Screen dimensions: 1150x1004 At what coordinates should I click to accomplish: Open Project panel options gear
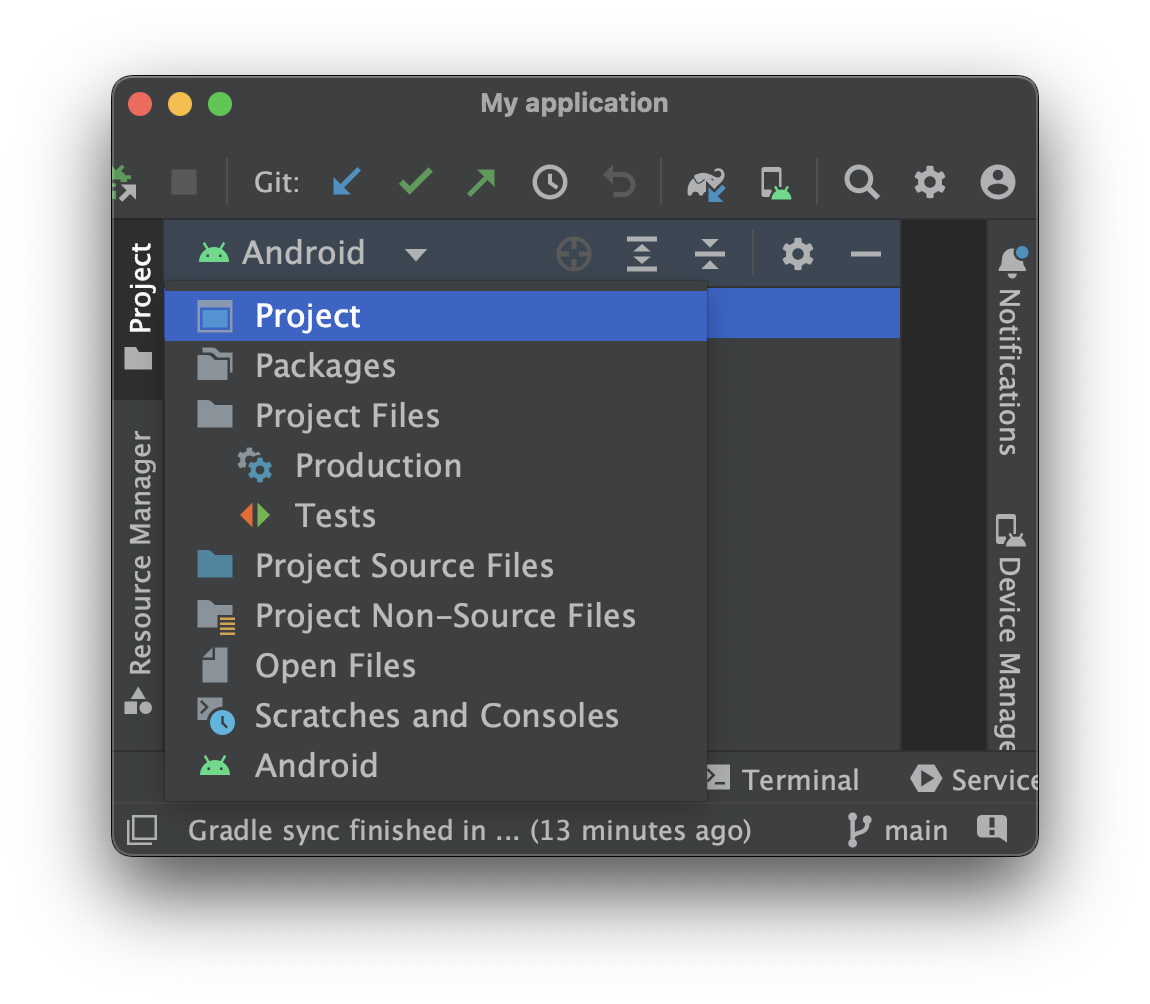click(x=797, y=254)
